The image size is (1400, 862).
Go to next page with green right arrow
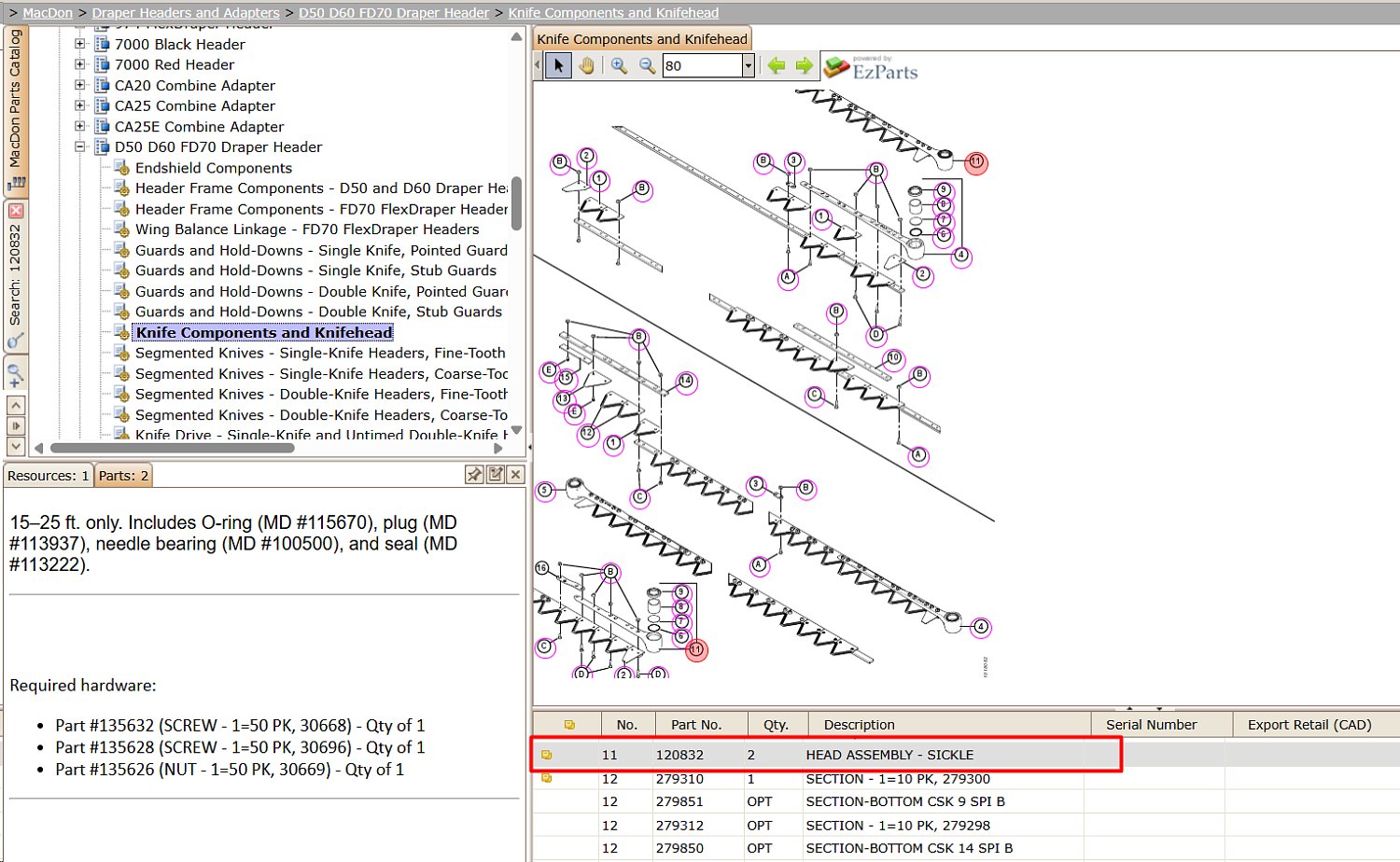pyautogui.click(x=805, y=65)
